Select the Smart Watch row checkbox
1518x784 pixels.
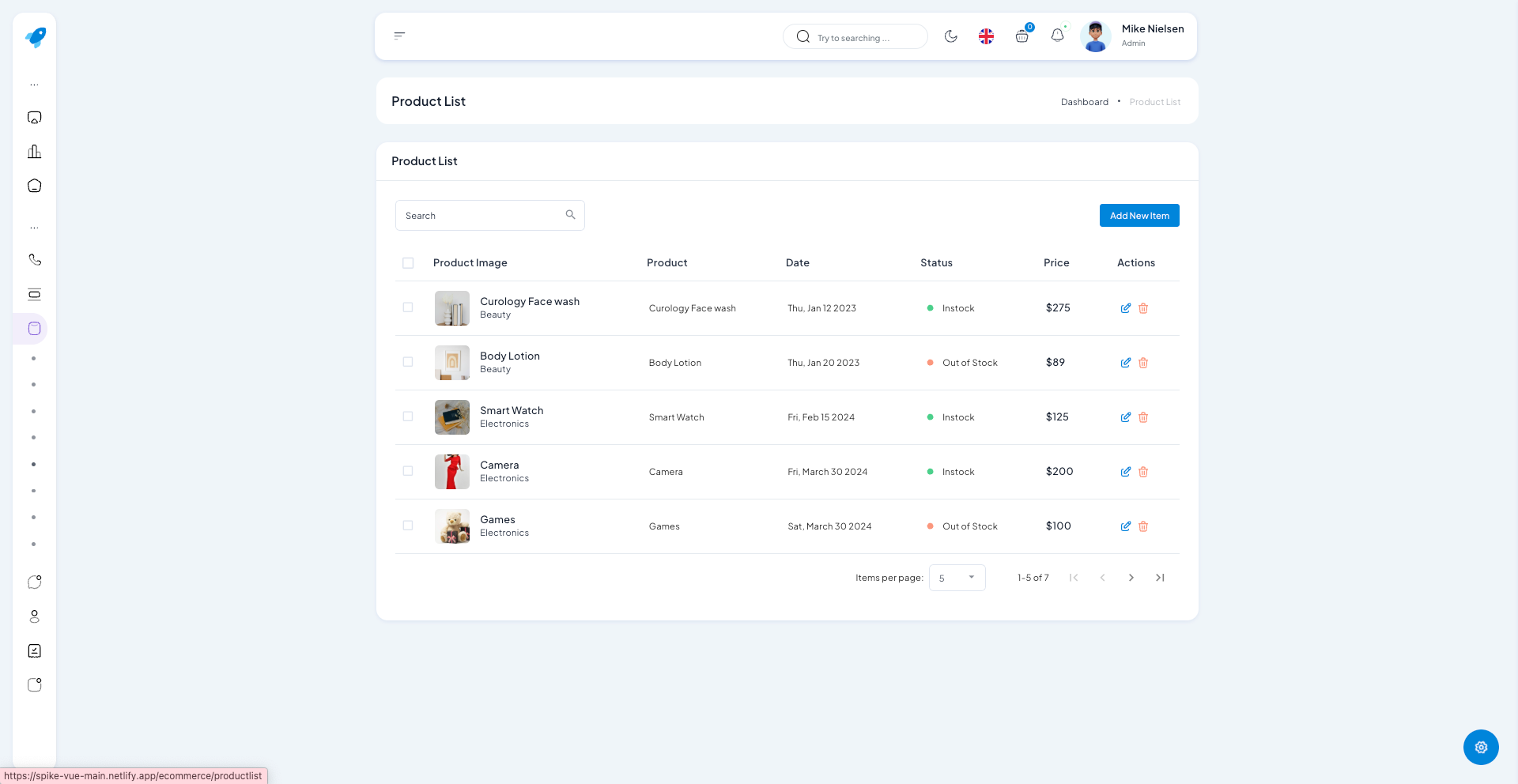408,416
